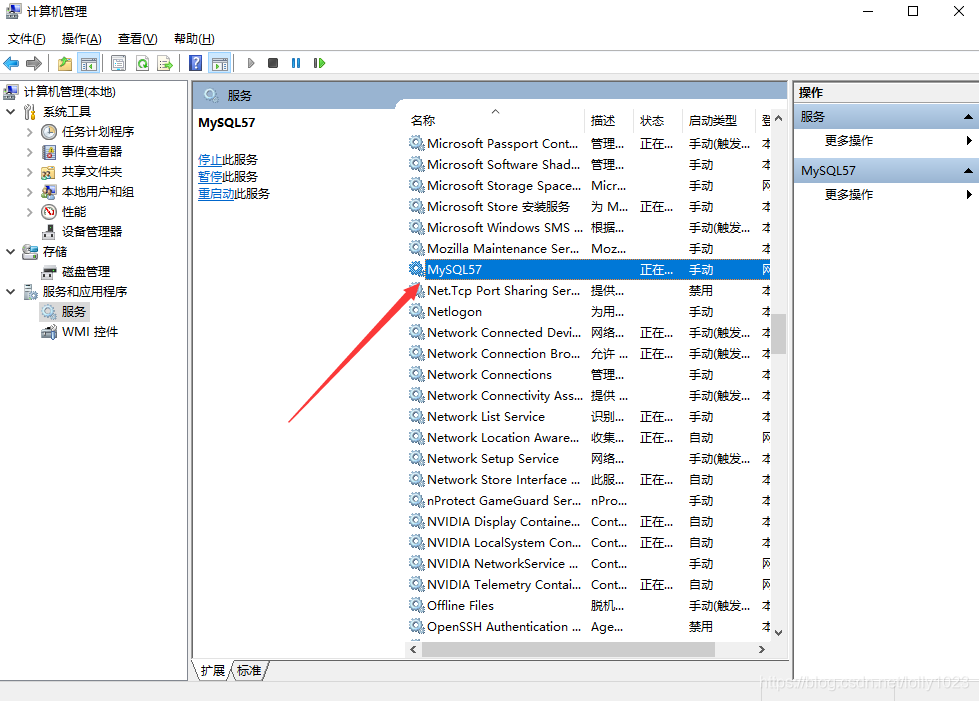979x701 pixels.
Task: Collapse the 服务和应用程序 tree node
Action: 11,292
